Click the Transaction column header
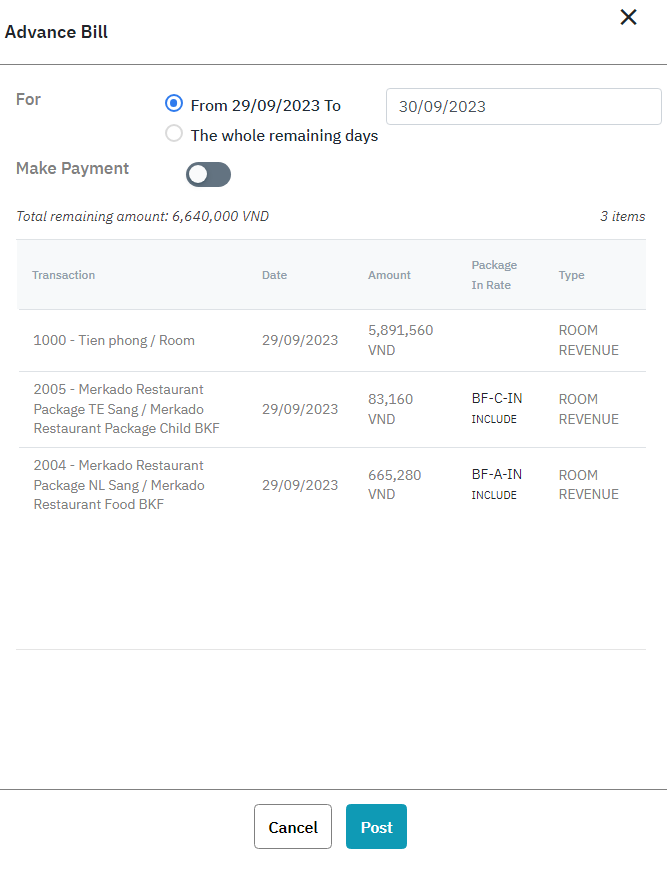The height and width of the screenshot is (874, 667). (64, 275)
